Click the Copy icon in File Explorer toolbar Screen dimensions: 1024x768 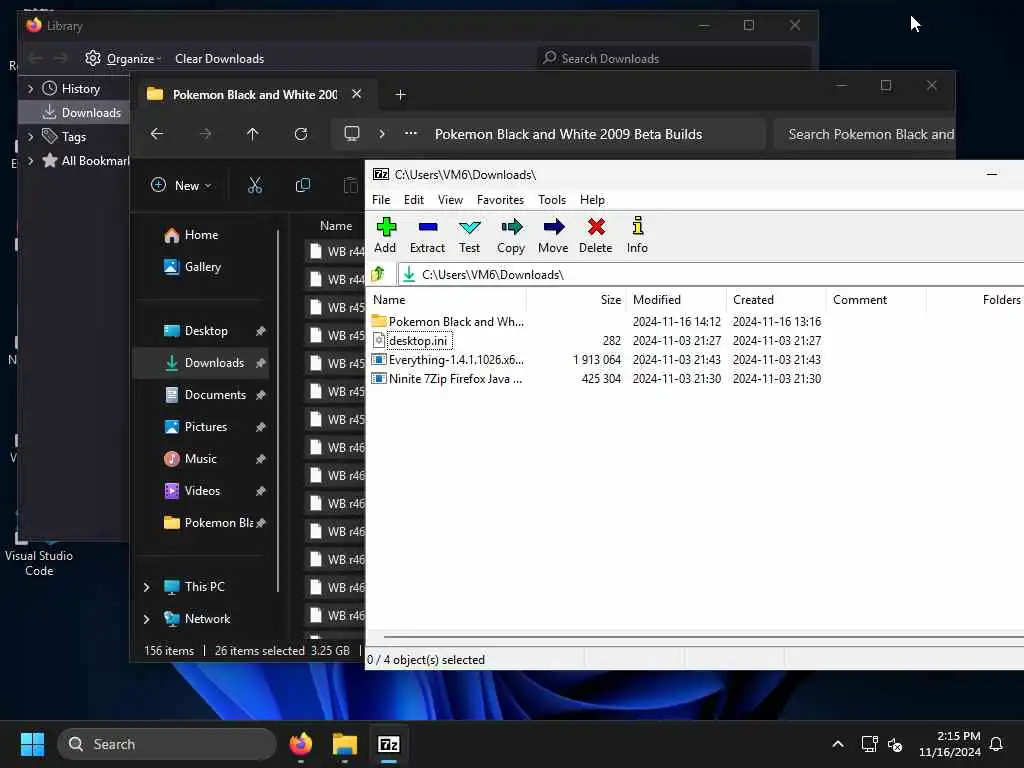click(x=302, y=185)
